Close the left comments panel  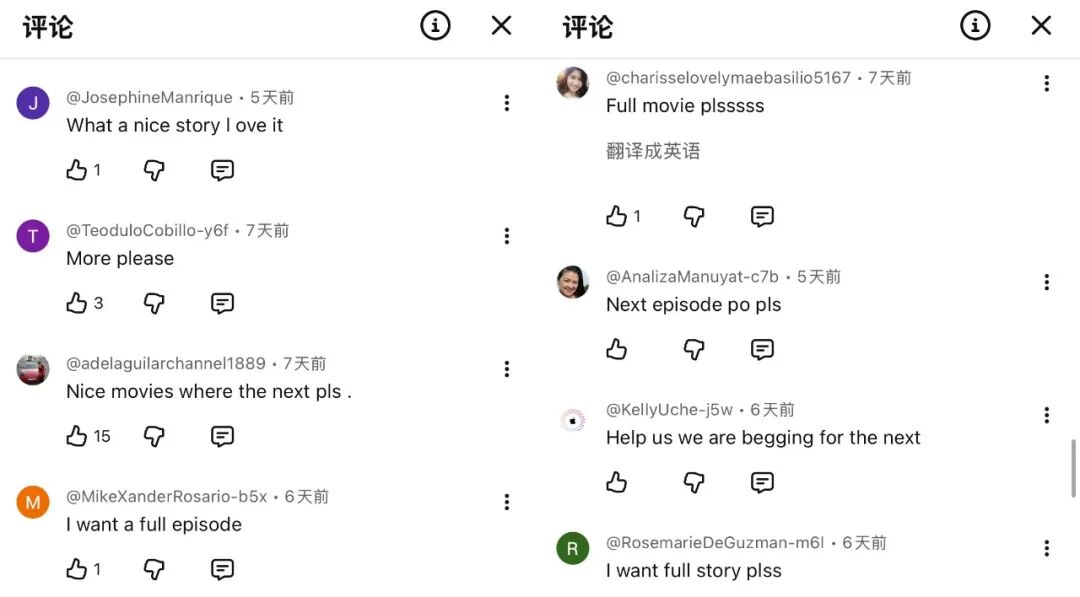pyautogui.click(x=502, y=26)
